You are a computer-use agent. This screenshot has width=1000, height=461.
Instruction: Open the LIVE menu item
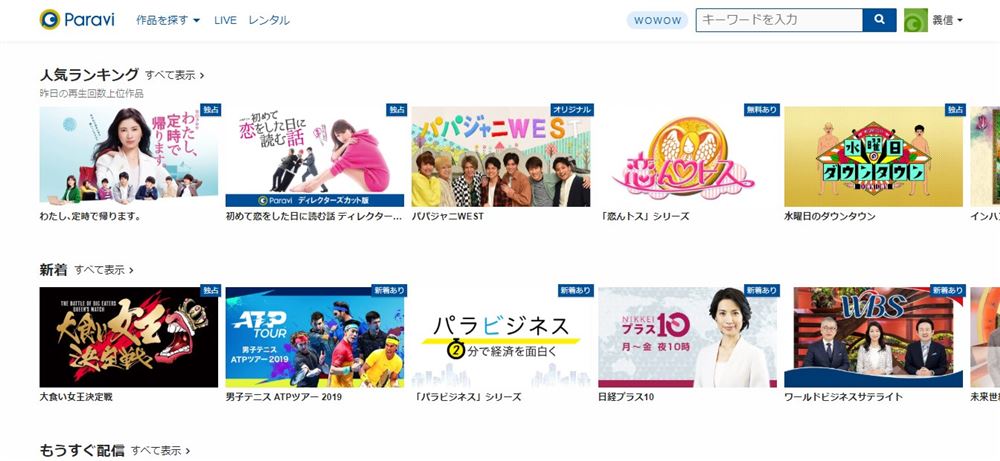click(225, 20)
